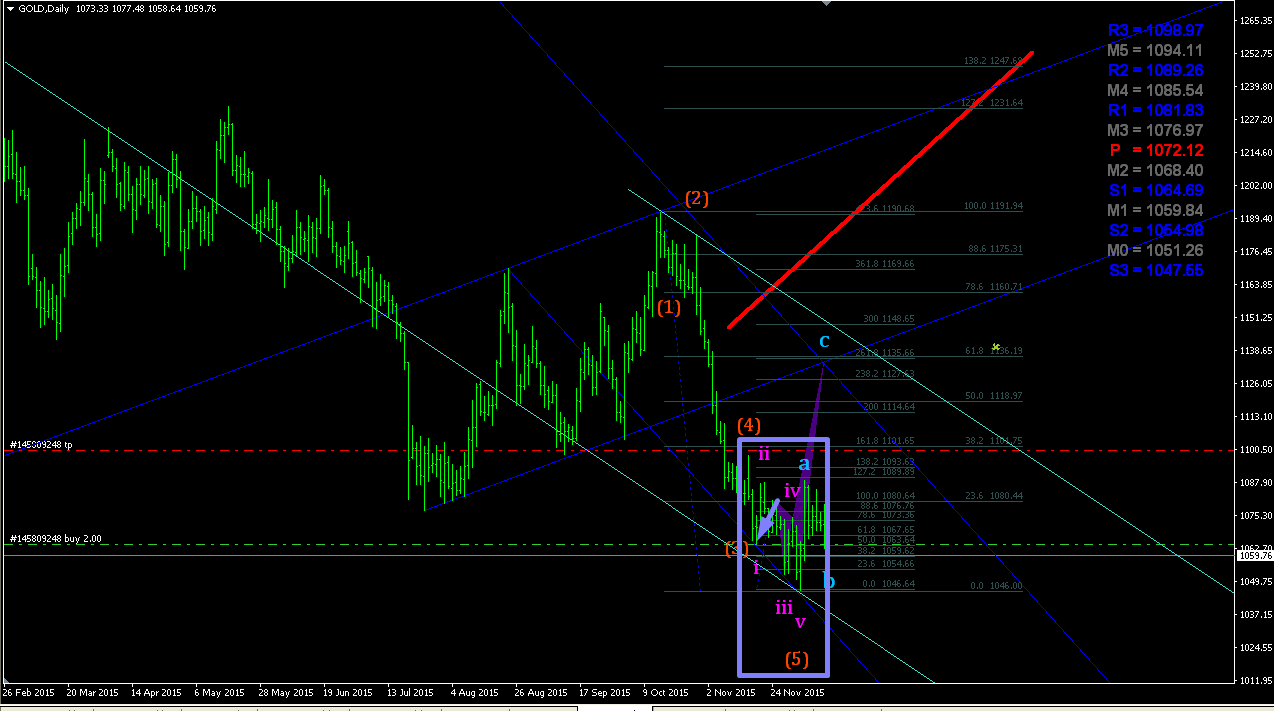Viewport: 1274px width, 711px height.
Task: Click the 2 Nov 2015 date label
Action: click(x=731, y=691)
